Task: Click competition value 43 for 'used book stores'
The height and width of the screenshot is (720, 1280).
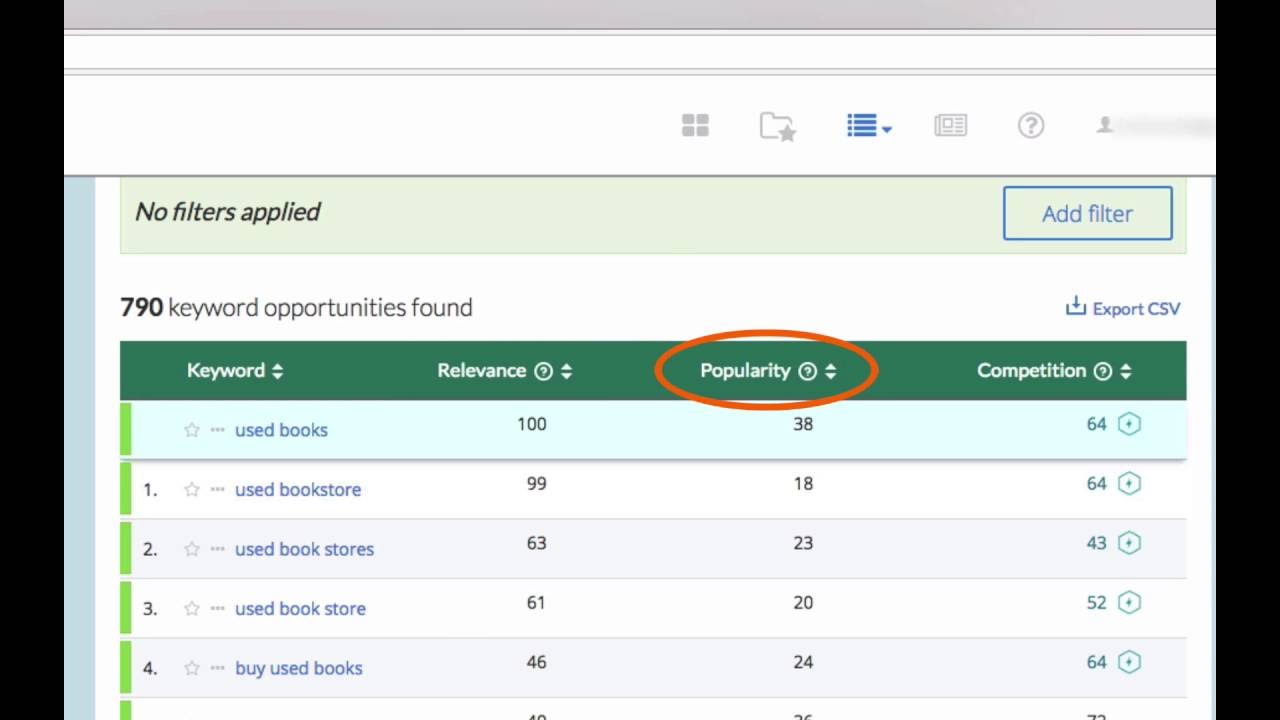Action: click(1097, 543)
